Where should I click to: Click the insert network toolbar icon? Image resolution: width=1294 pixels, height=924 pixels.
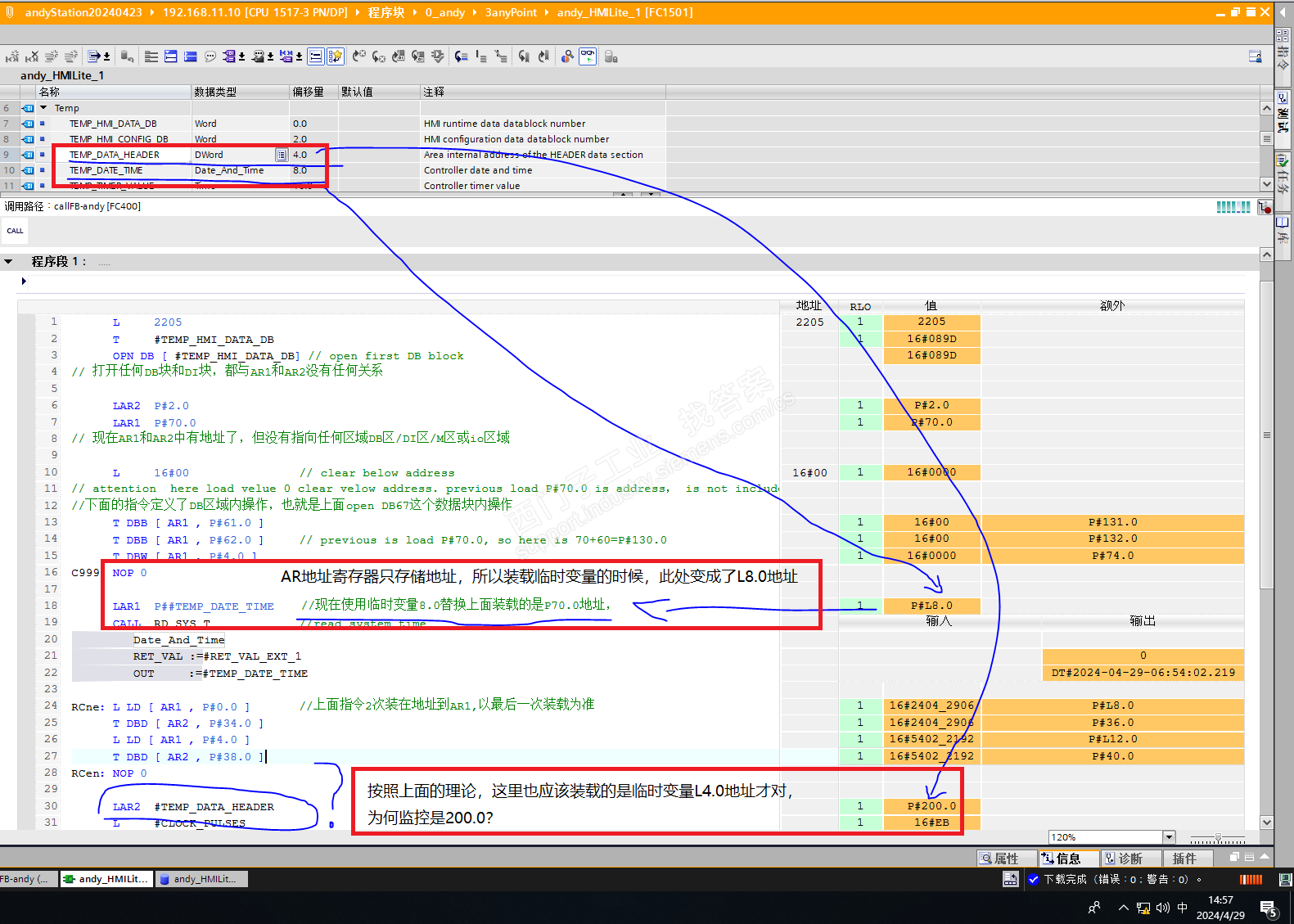pyautogui.click(x=11, y=56)
